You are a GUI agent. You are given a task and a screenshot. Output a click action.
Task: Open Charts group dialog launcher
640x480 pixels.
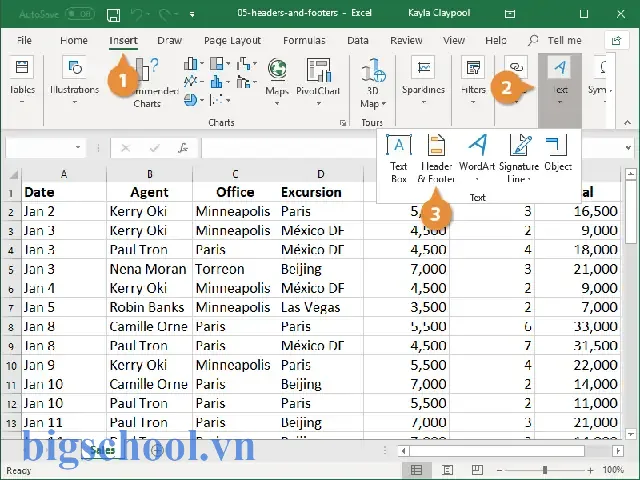[x=343, y=123]
